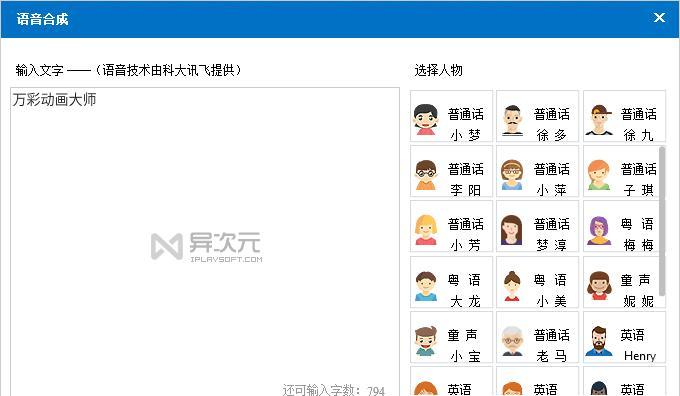Click the 语音合成 title text
The image size is (680, 396).
(x=42, y=19)
